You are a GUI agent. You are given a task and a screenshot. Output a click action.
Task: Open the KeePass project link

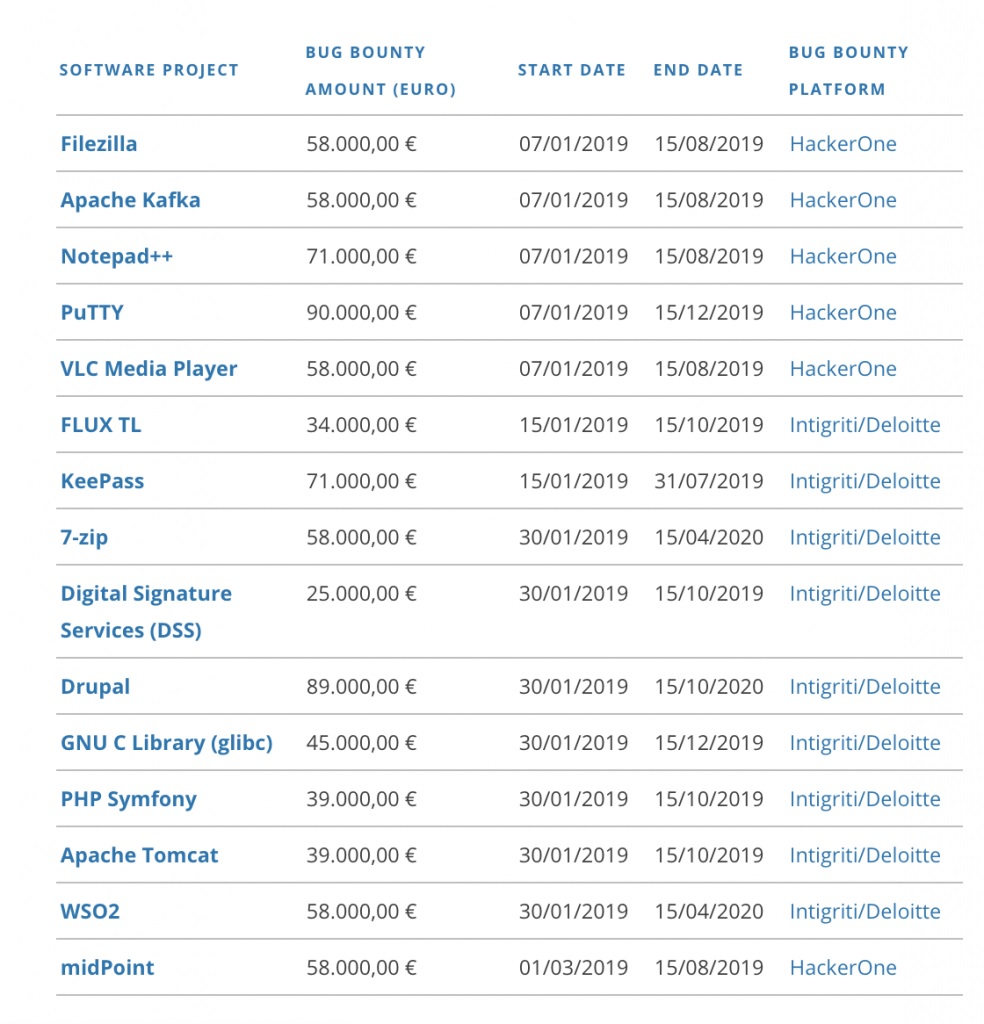pos(102,481)
